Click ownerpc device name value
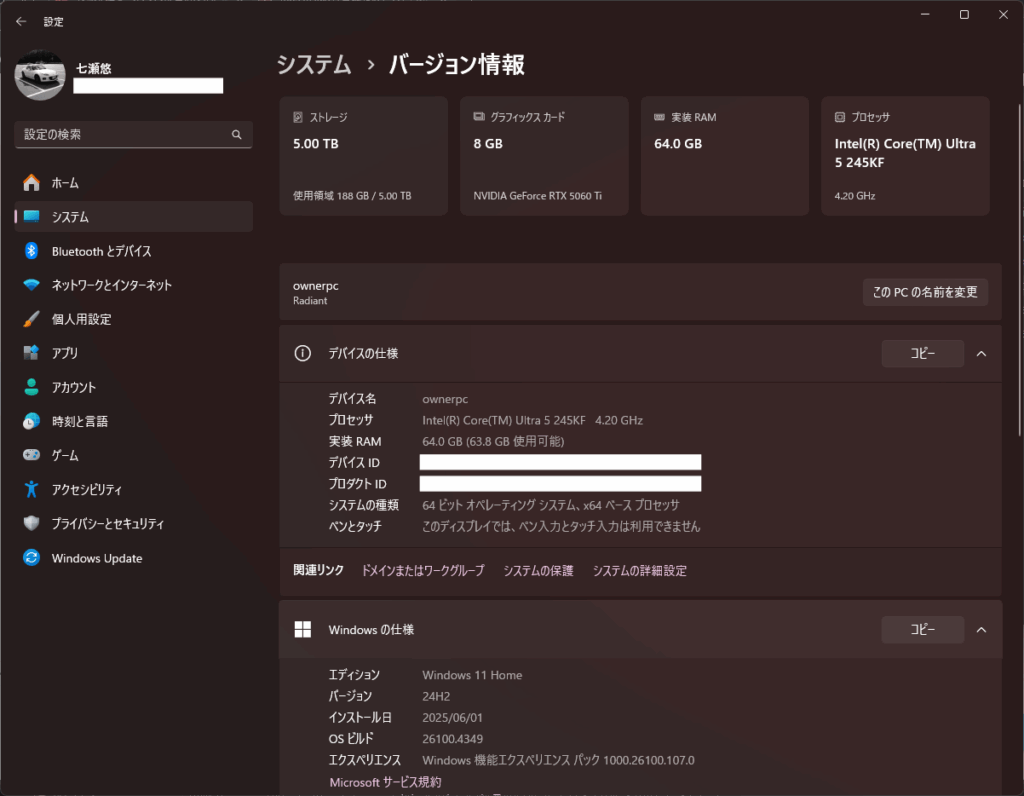 click(x=445, y=399)
